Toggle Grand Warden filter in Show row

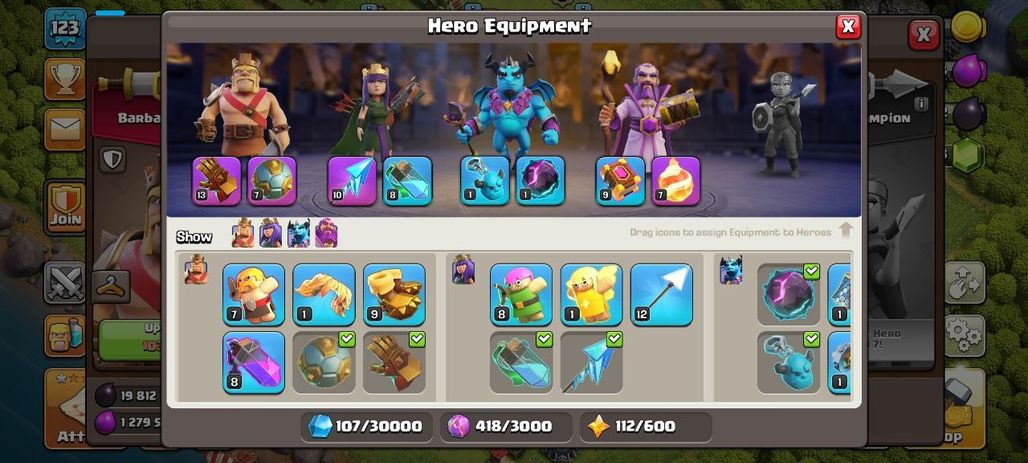pyautogui.click(x=326, y=233)
